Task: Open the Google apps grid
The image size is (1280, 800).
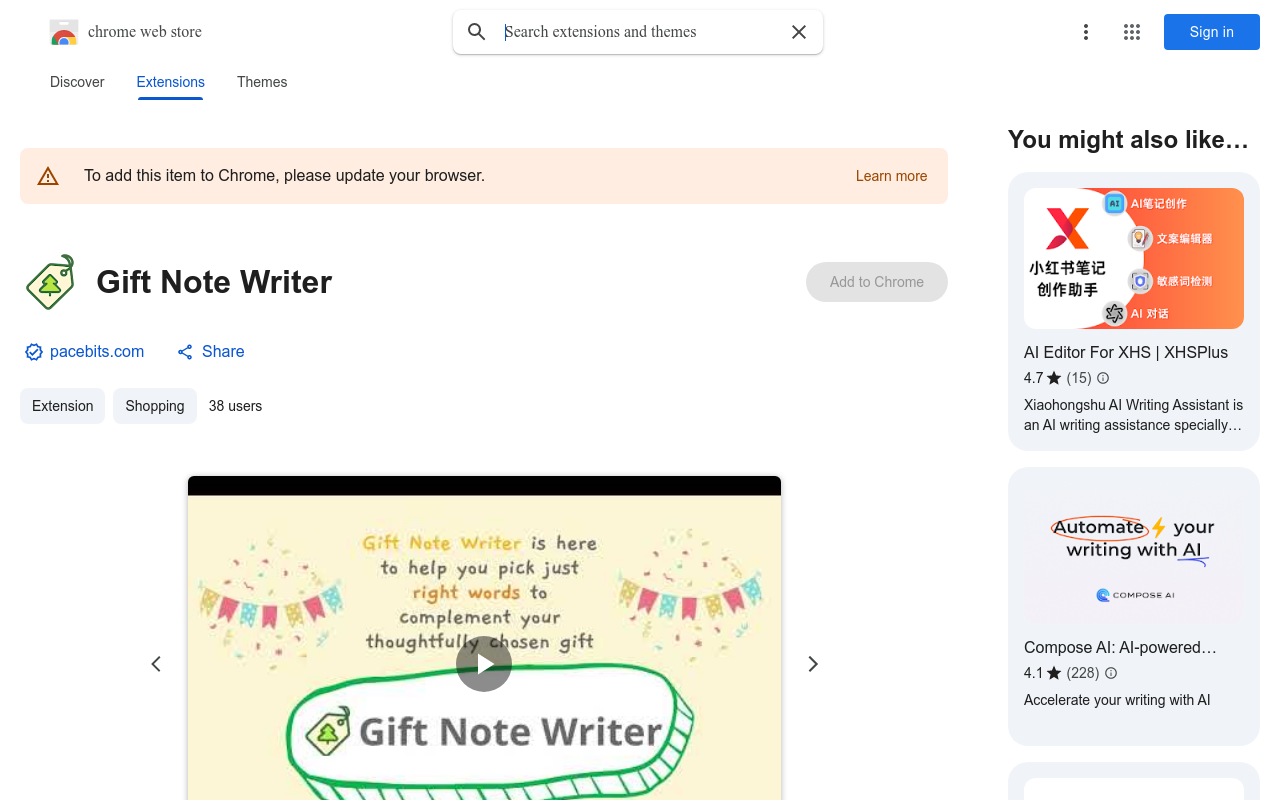Action: [1132, 32]
